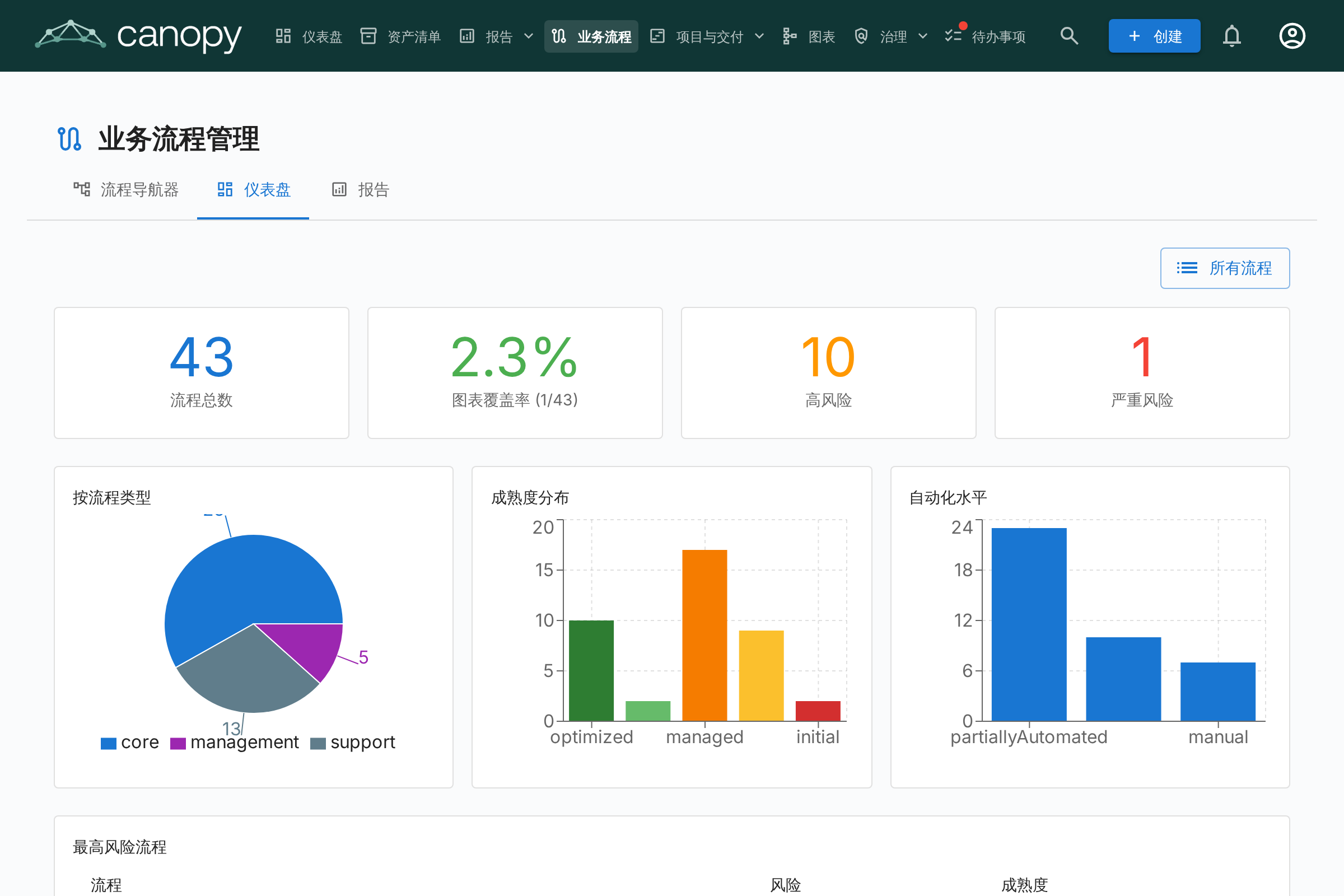
Task: Click the 业务流程 route icon in top nav
Action: tap(559, 36)
